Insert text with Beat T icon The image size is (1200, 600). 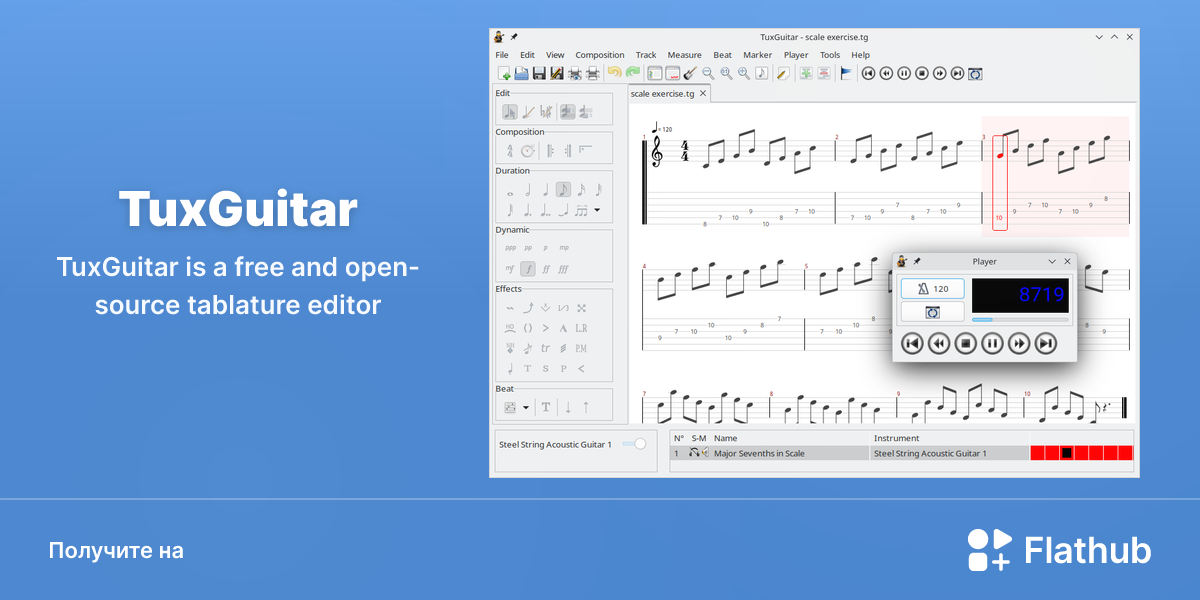pos(546,407)
